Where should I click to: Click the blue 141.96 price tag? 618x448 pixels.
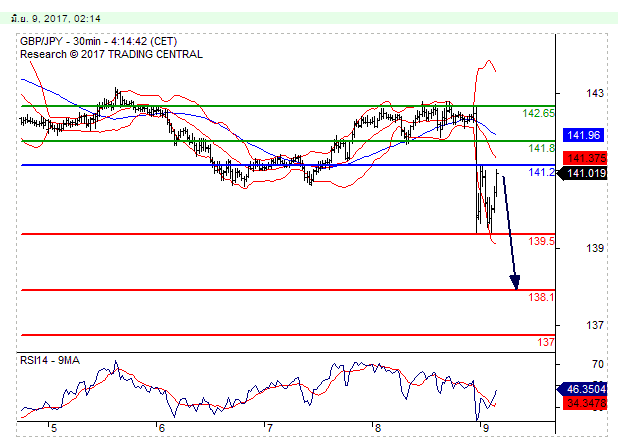(582, 135)
